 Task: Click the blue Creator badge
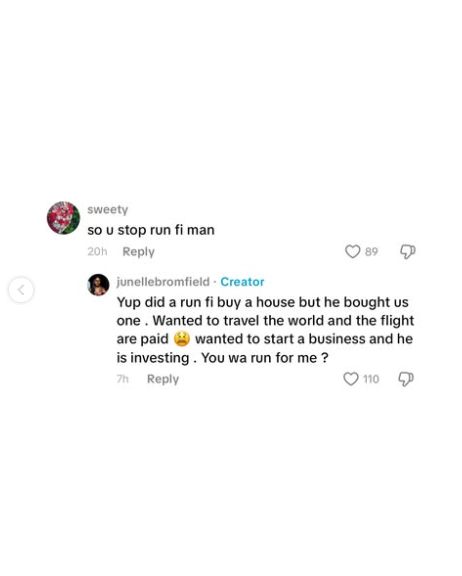pos(242,282)
